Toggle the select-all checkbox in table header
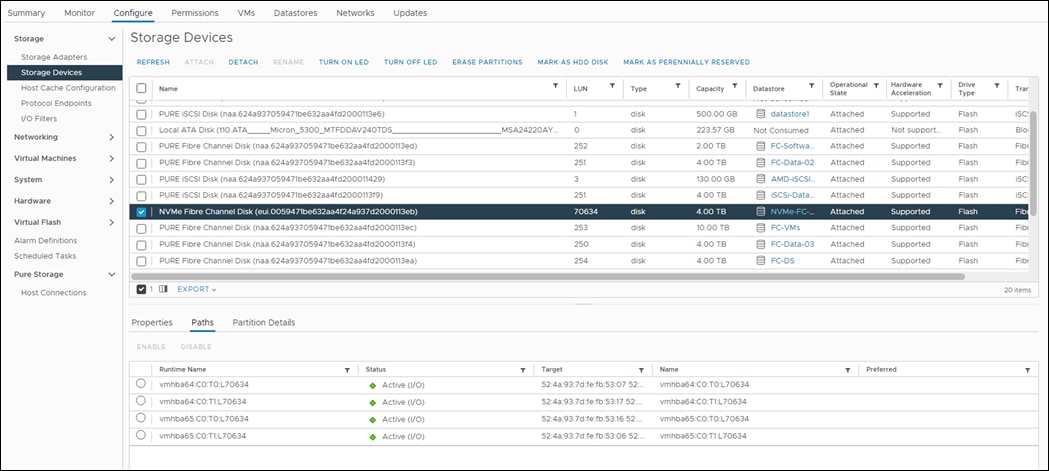 coord(141,88)
